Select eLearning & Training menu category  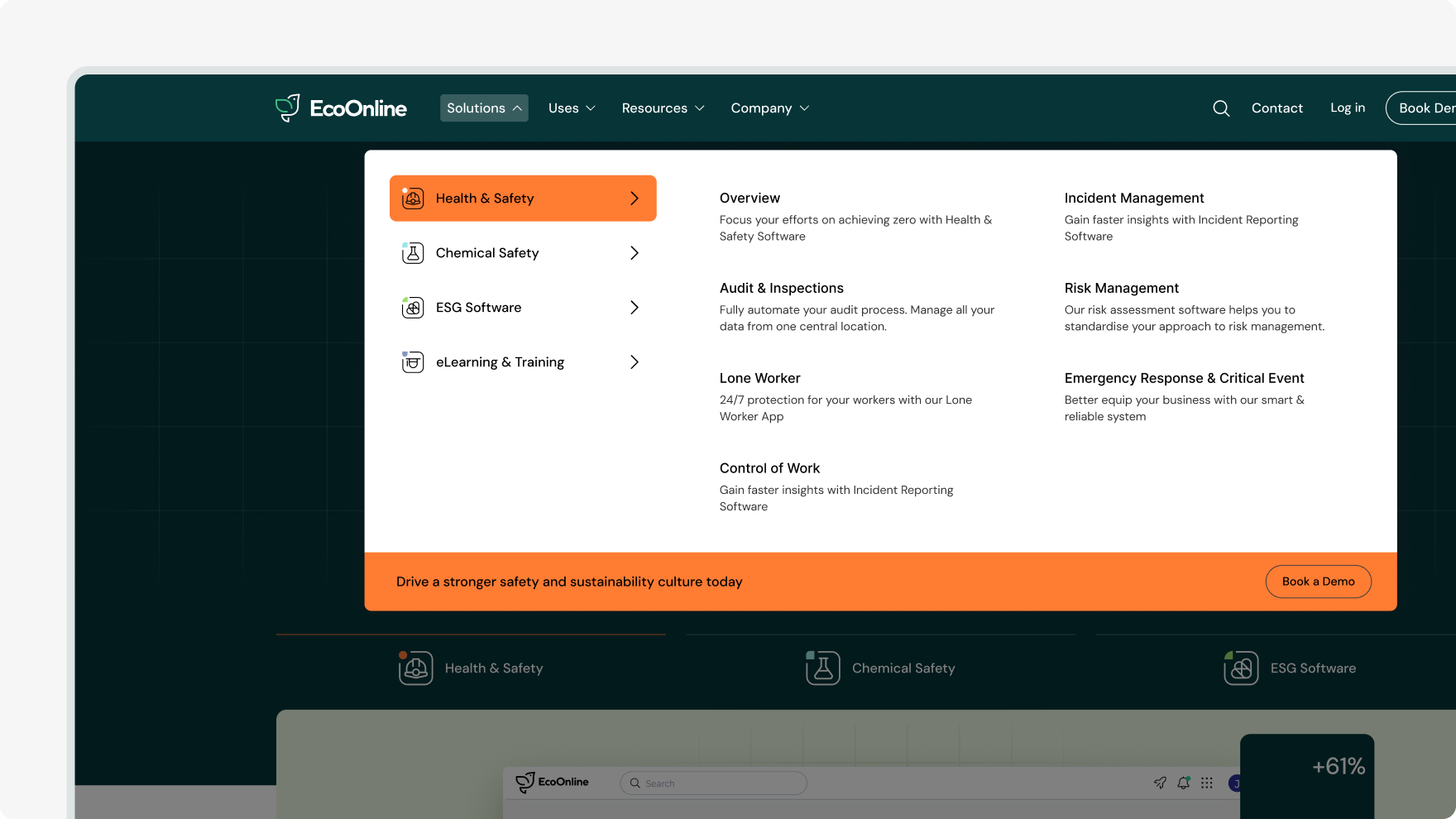[523, 362]
